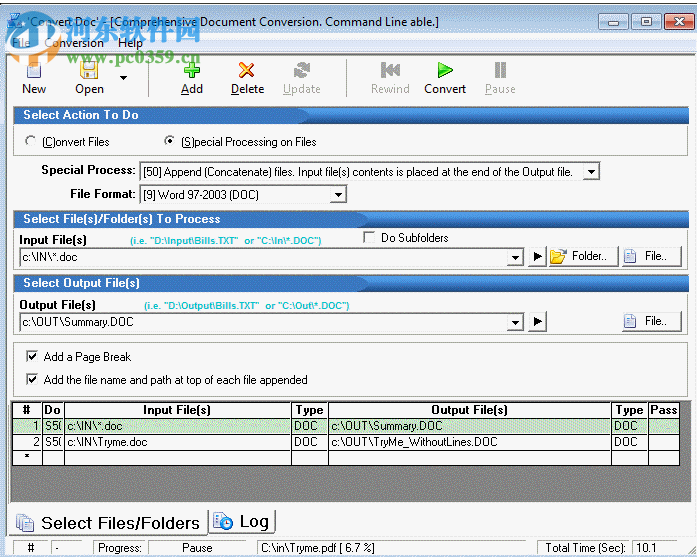Click the Update toolbar icon
This screenshot has width=697, height=557.
[x=302, y=70]
